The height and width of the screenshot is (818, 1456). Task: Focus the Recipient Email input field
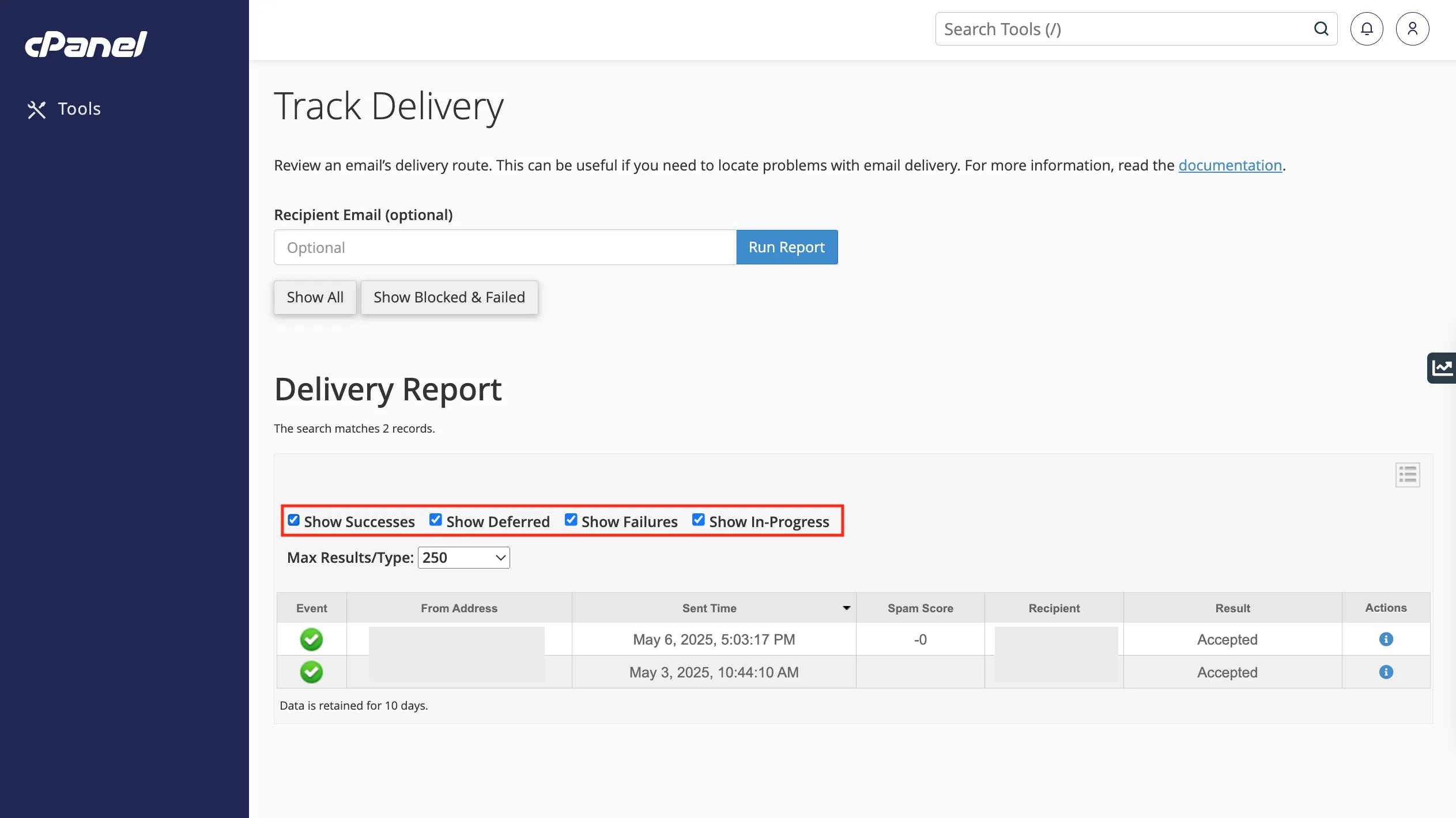click(505, 248)
